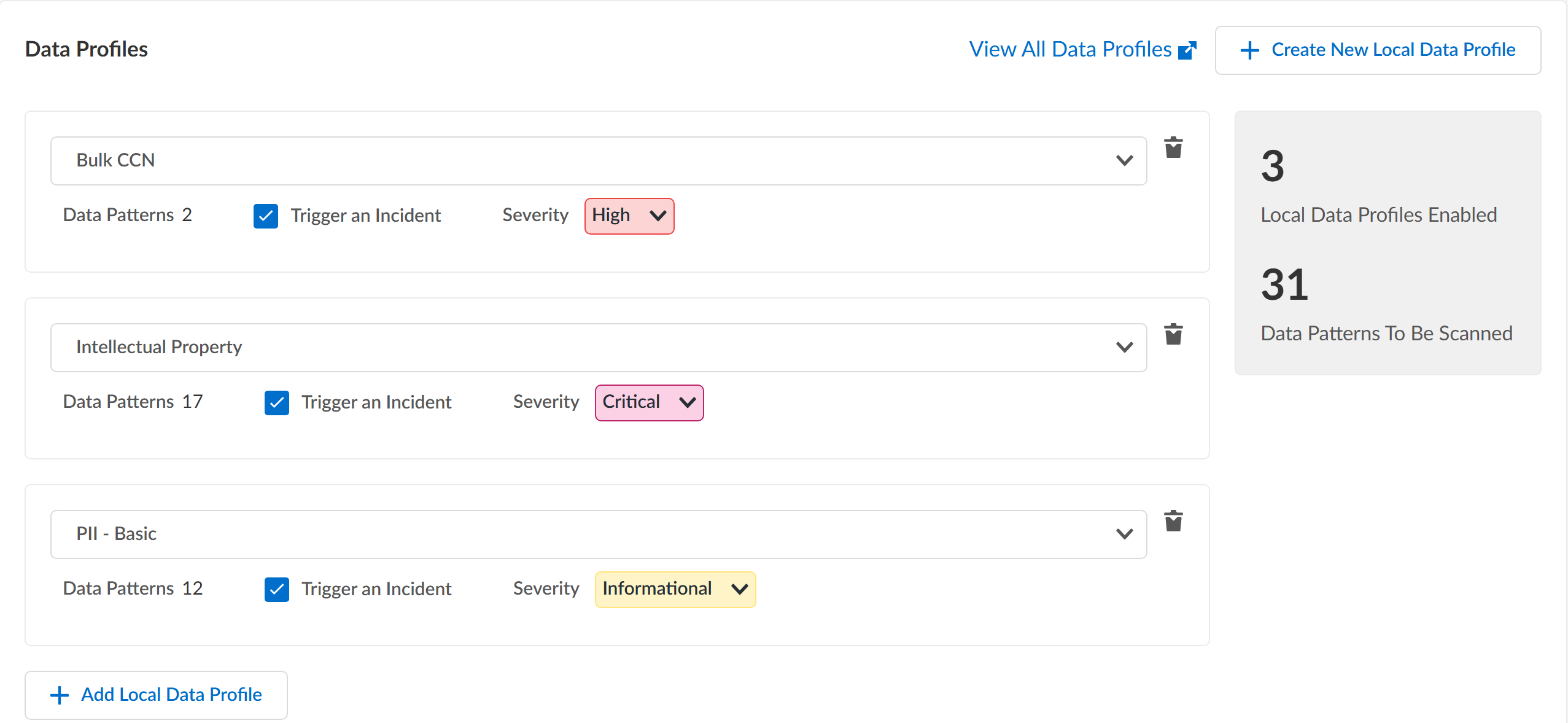
Task: Select the Informational severity dropdown
Action: (x=675, y=590)
